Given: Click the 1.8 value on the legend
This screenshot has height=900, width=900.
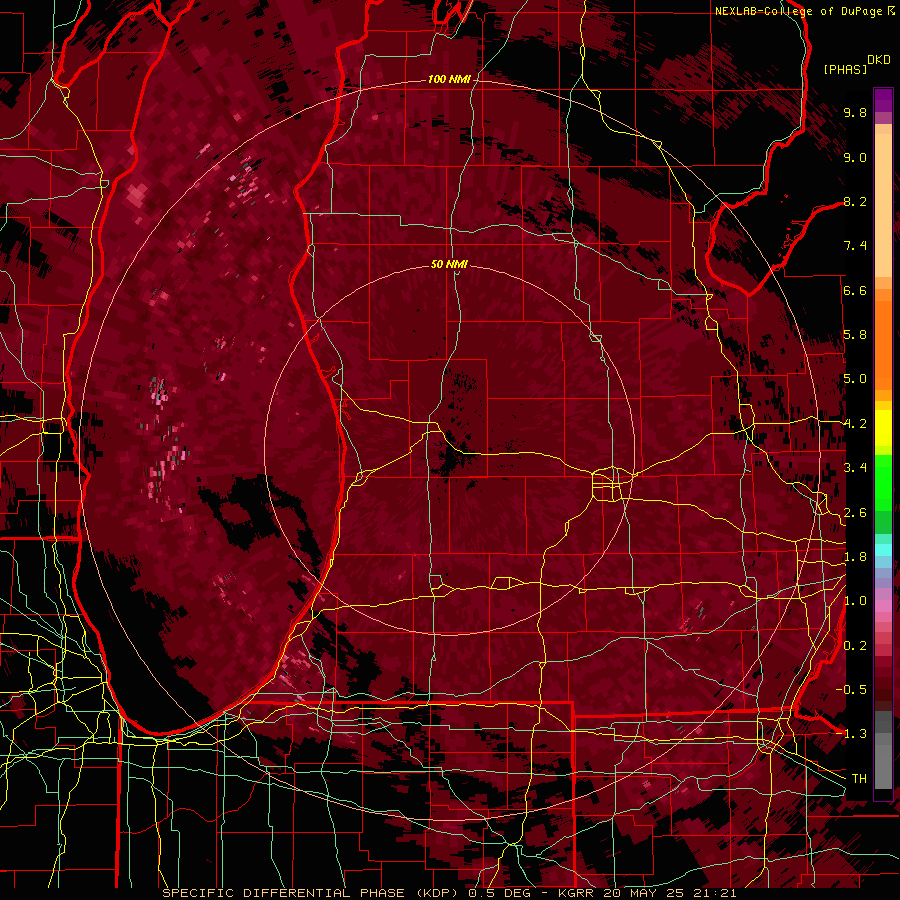Looking at the screenshot, I should (855, 557).
